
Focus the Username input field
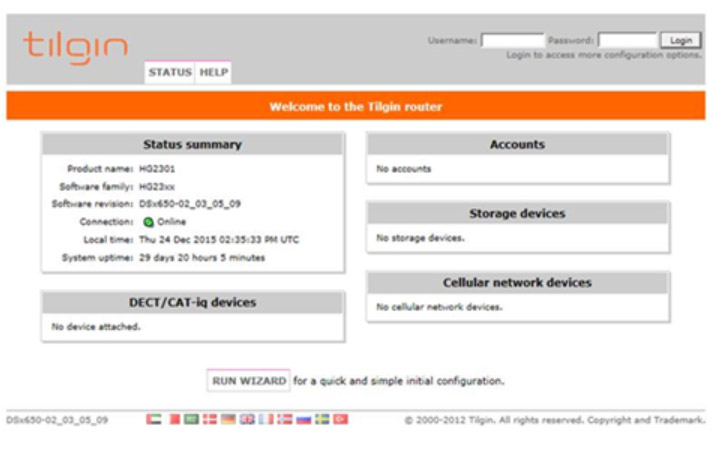[512, 40]
